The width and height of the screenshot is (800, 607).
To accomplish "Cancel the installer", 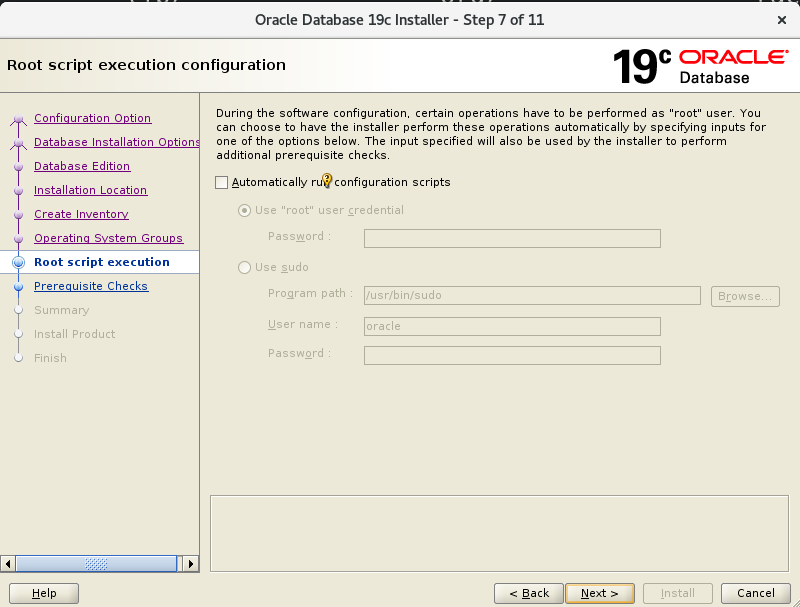I will pyautogui.click(x=756, y=593).
